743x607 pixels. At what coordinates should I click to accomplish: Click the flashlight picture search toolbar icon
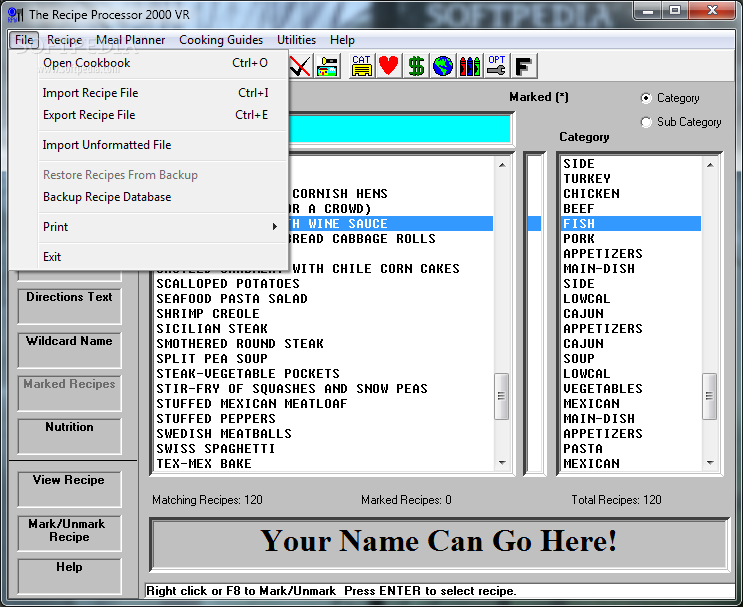(327, 66)
